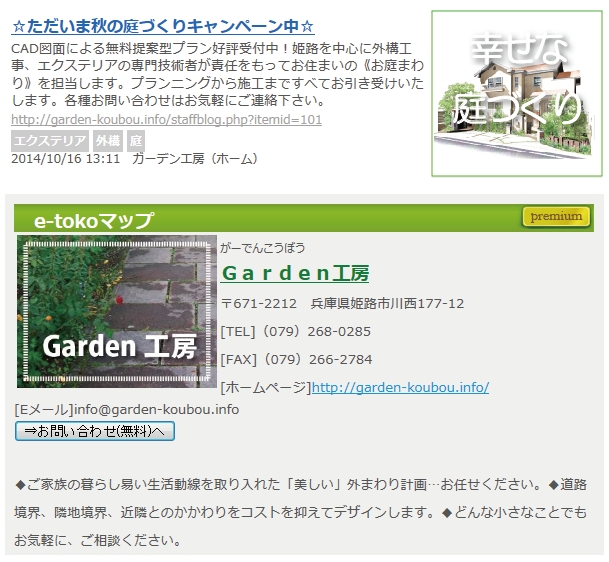The height and width of the screenshot is (562, 609).
Task: Click the がーでんこうぼう reading text
Action: pos(263,248)
